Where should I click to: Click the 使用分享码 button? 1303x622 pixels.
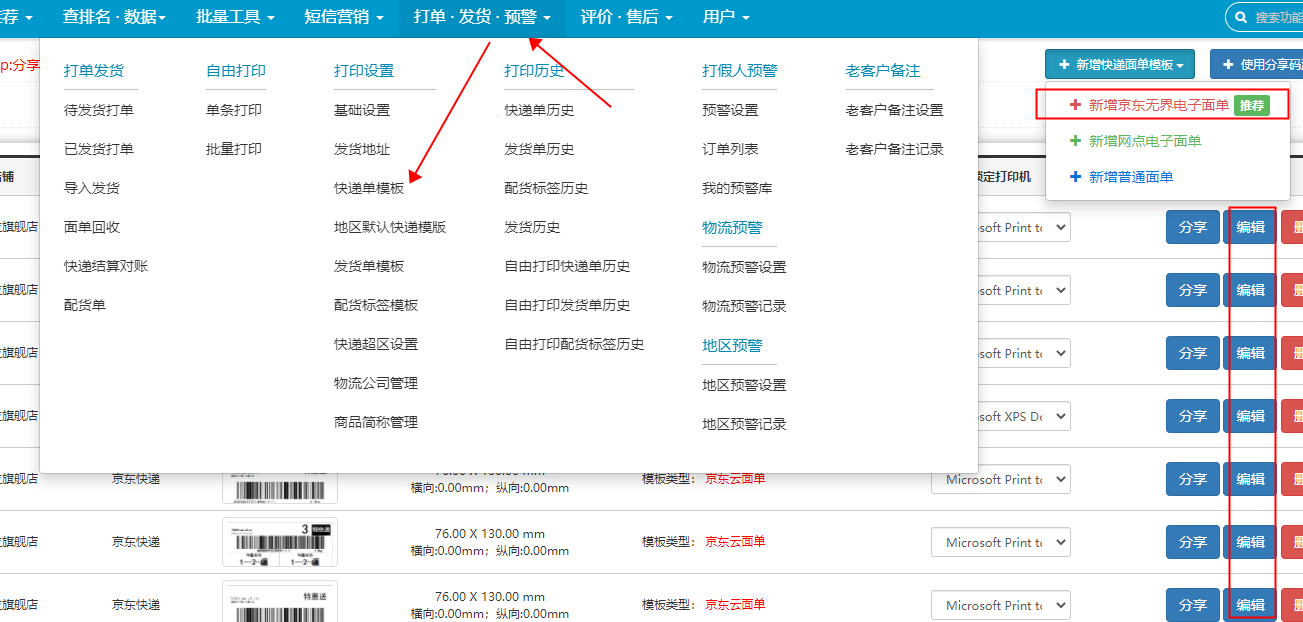[x=1258, y=65]
